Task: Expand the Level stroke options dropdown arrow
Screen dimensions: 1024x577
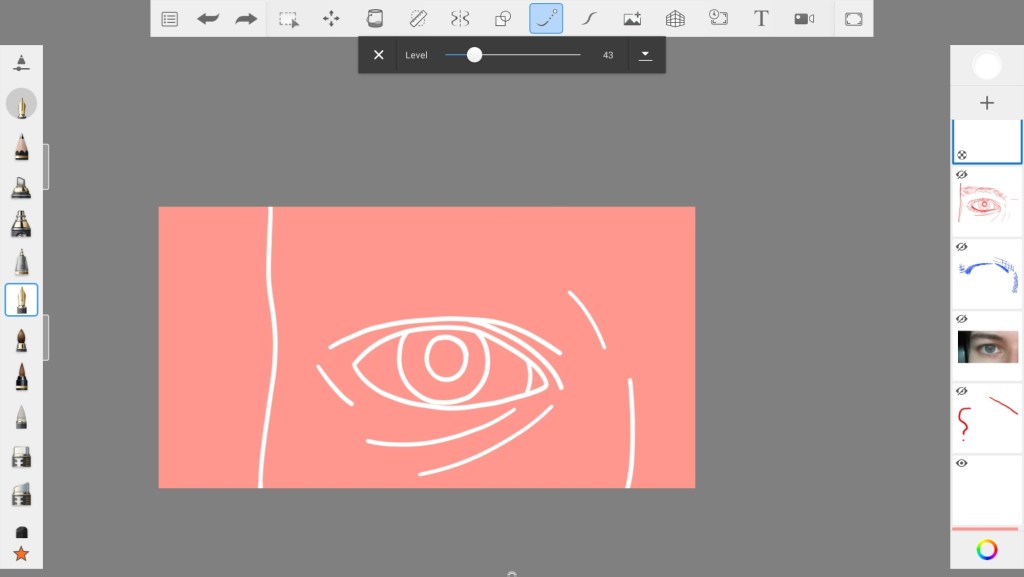Action: tap(645, 55)
